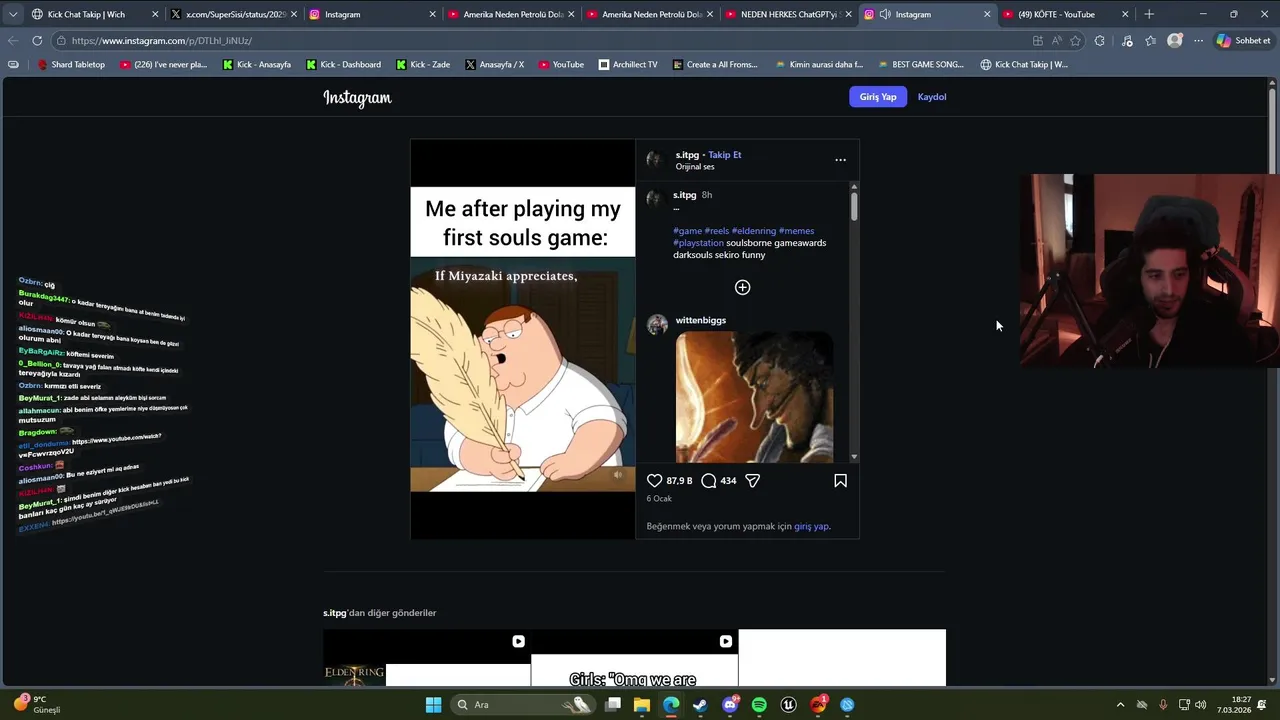This screenshot has height=720, width=1280.
Task: Click the #playstation hashtag
Action: pos(698,243)
